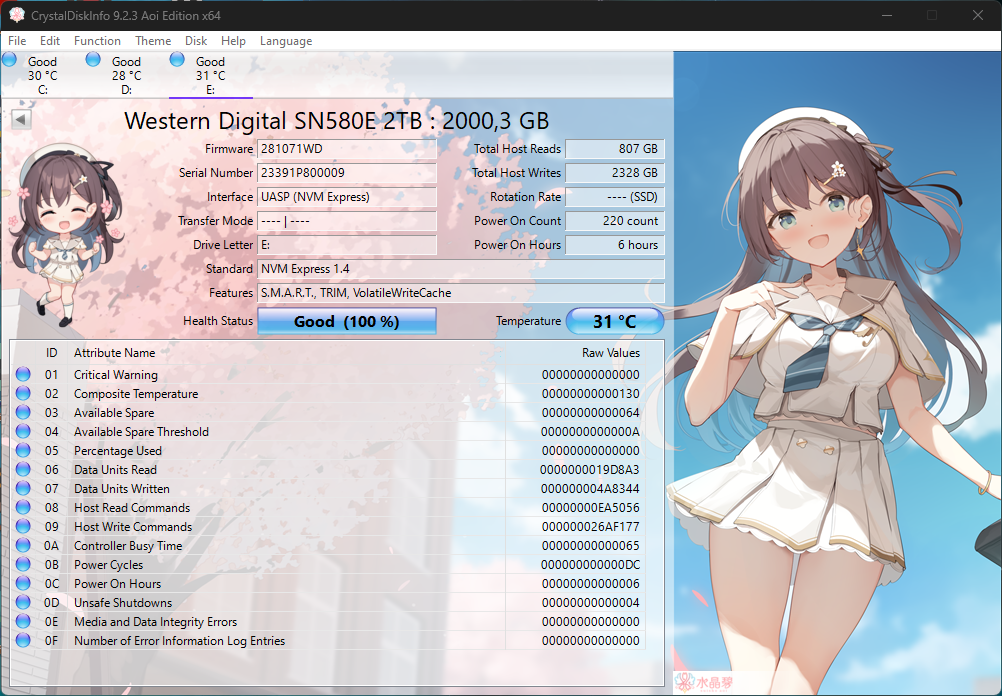Click the status orb for Critical Warning
Image resolution: width=1002 pixels, height=696 pixels.
tap(23, 375)
